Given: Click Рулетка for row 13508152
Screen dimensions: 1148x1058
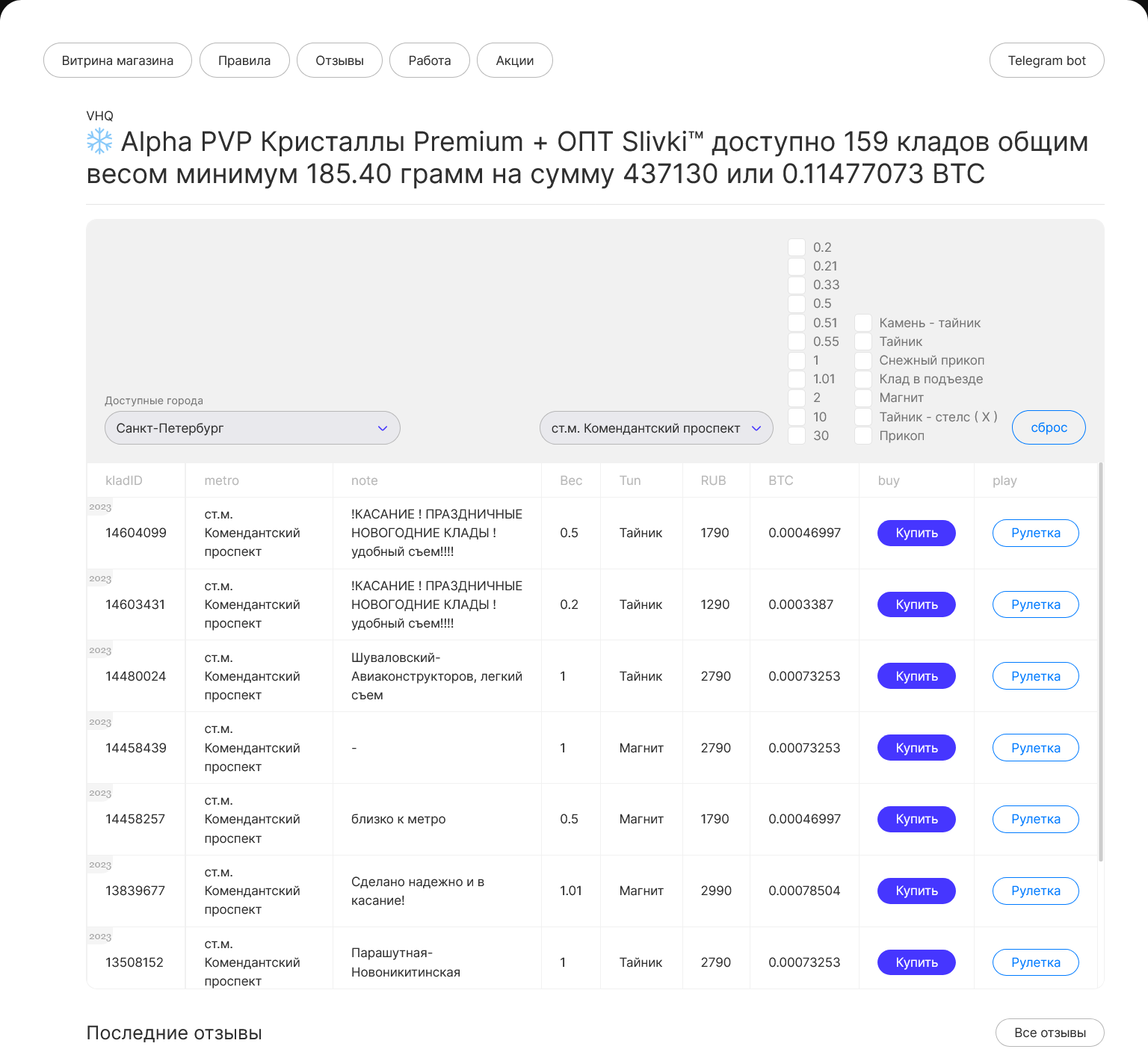Looking at the screenshot, I should click(1036, 962).
